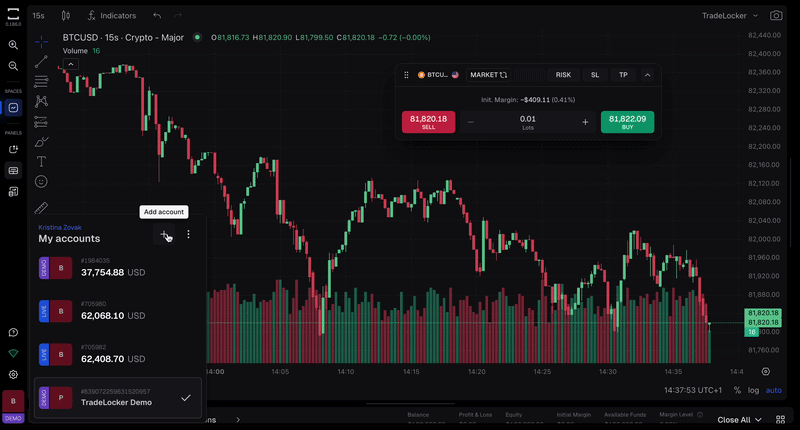
Task: Click the green diamond icon in sidebar
Action: point(13,353)
